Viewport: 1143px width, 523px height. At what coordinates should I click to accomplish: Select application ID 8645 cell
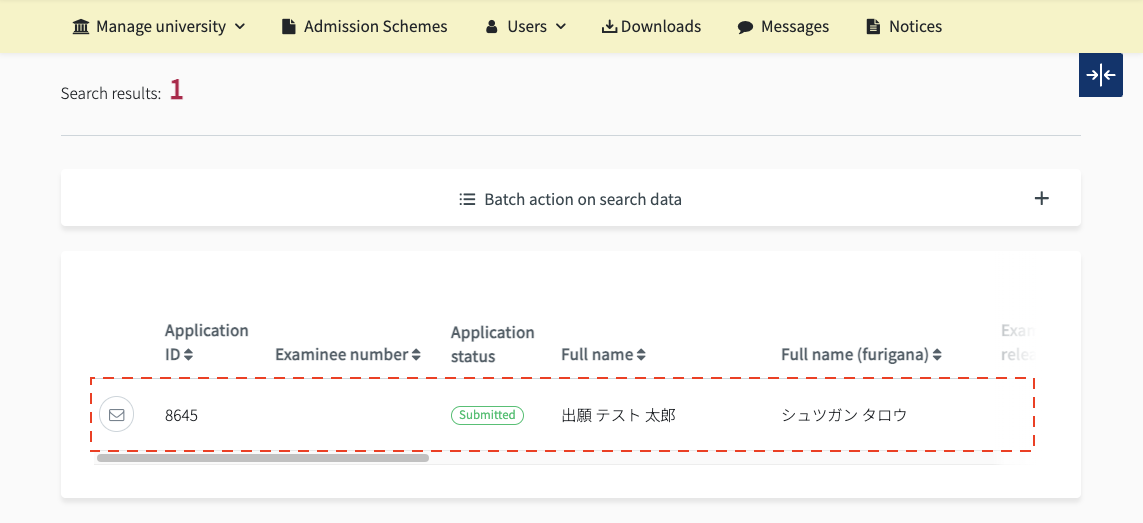tap(182, 416)
